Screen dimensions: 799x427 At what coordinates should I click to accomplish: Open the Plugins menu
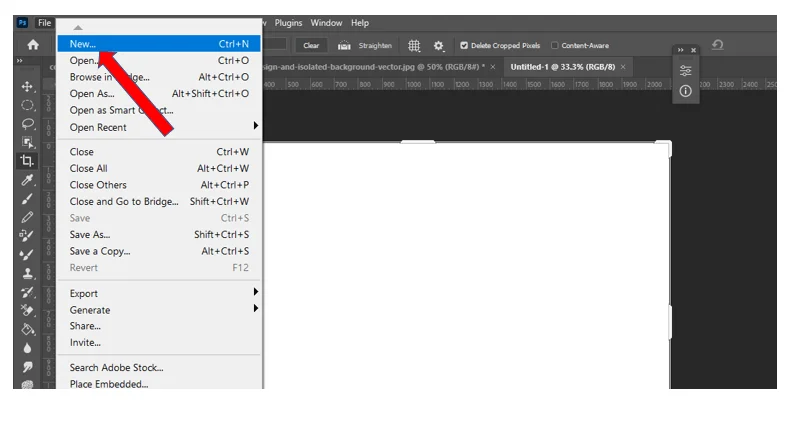(288, 23)
